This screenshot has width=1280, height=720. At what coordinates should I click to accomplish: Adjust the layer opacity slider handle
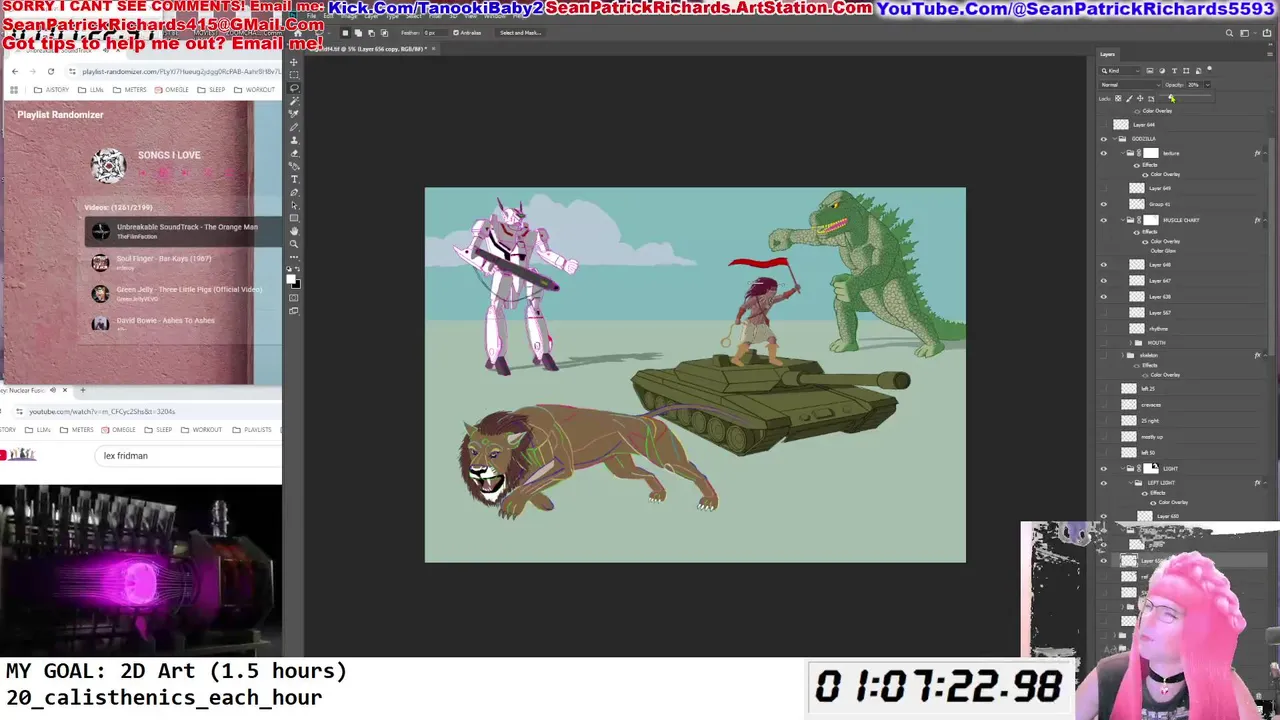click(1171, 98)
